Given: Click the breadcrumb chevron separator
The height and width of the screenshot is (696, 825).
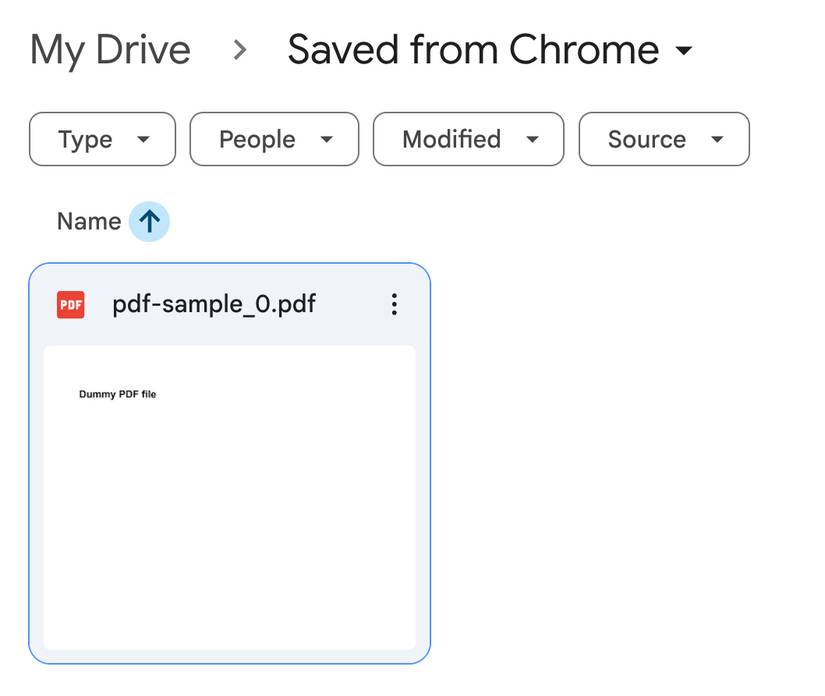Looking at the screenshot, I should [238, 48].
